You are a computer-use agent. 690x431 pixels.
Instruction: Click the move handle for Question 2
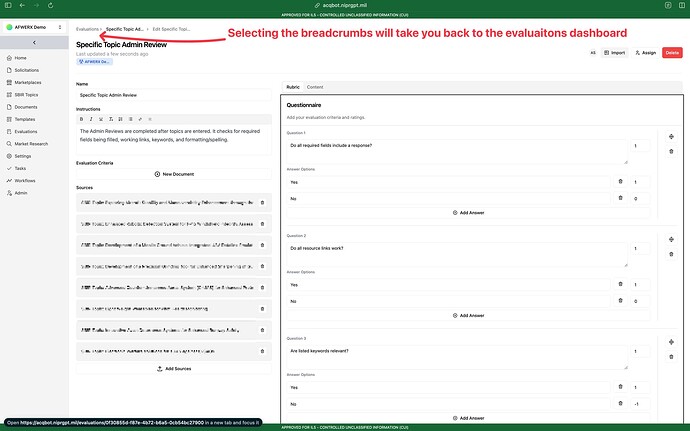click(671, 239)
